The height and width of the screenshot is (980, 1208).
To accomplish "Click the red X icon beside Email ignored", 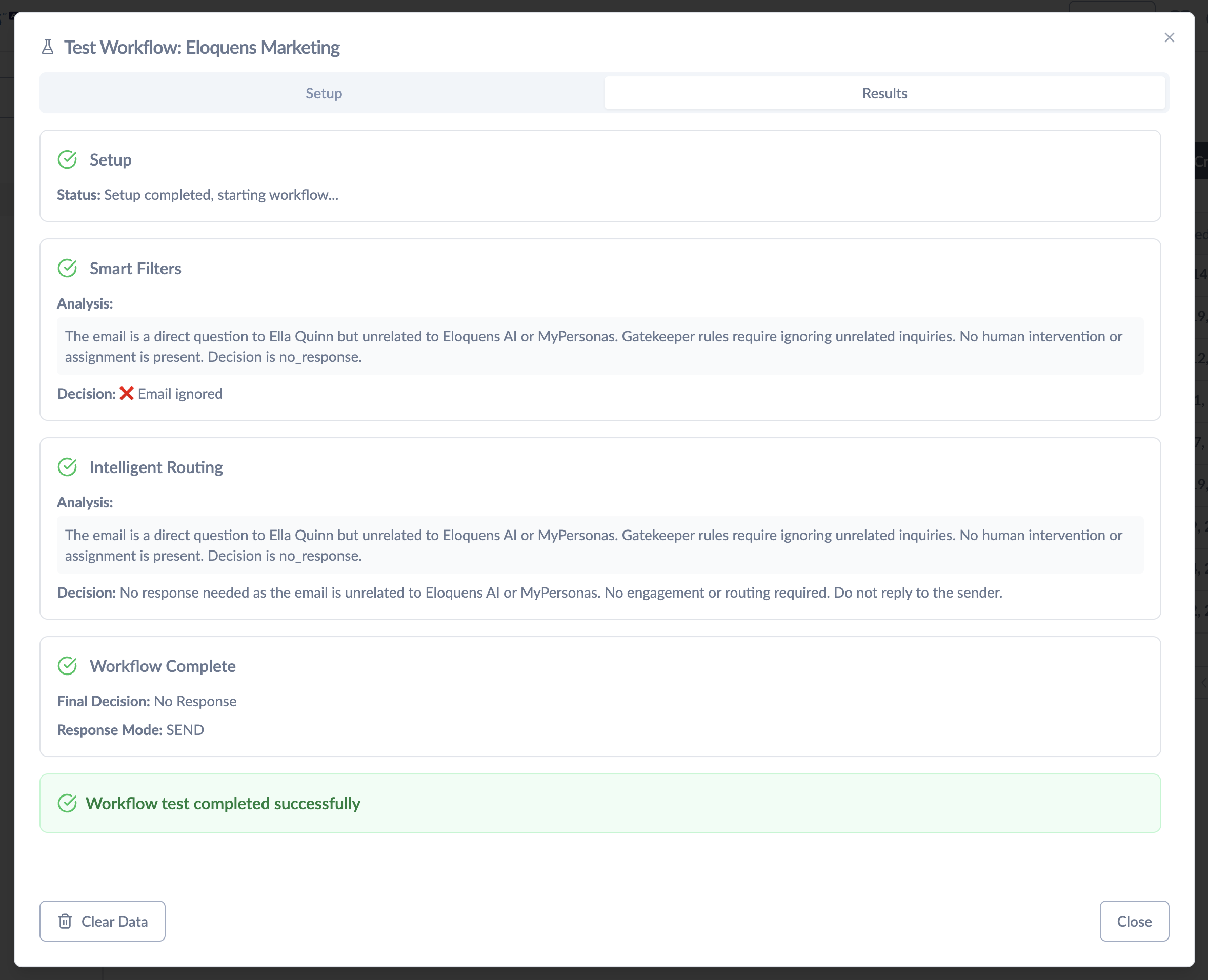I will (x=127, y=393).
